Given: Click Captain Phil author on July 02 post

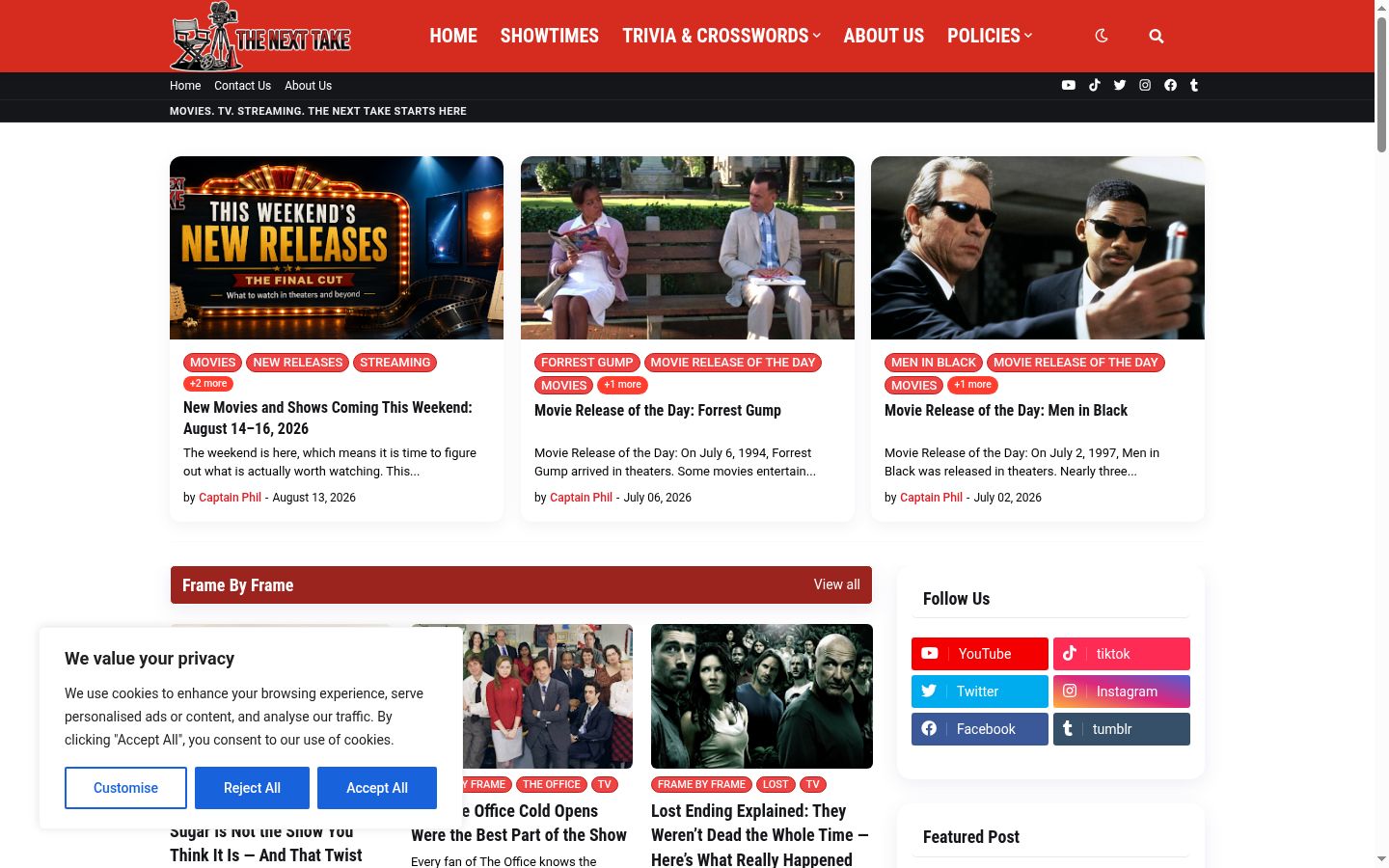Looking at the screenshot, I should 931,498.
